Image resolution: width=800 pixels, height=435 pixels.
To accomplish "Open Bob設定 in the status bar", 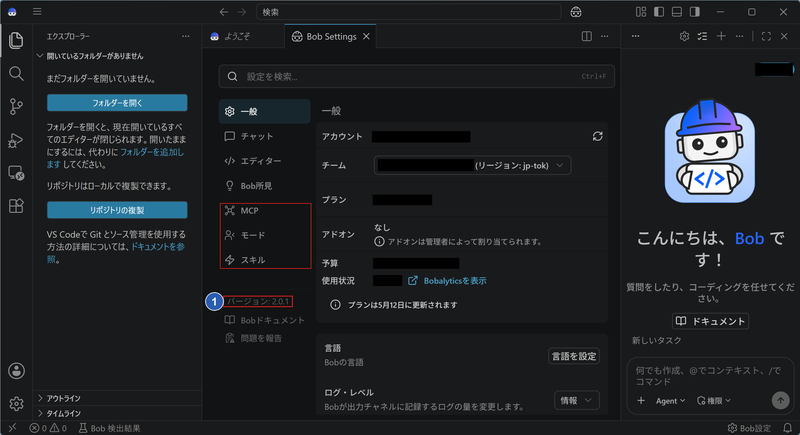I will tap(749, 428).
